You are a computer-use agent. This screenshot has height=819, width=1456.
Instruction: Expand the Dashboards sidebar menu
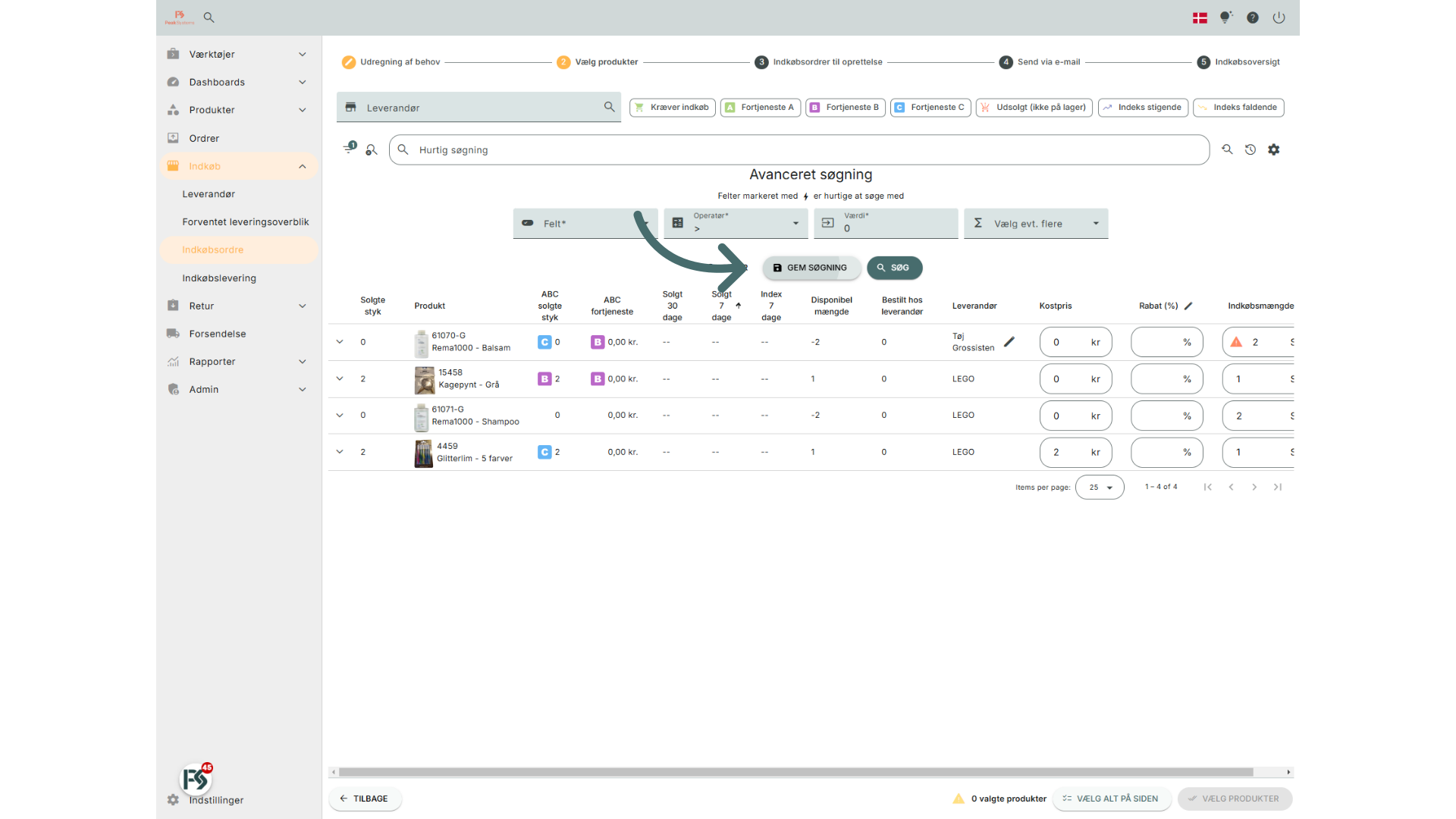point(239,82)
